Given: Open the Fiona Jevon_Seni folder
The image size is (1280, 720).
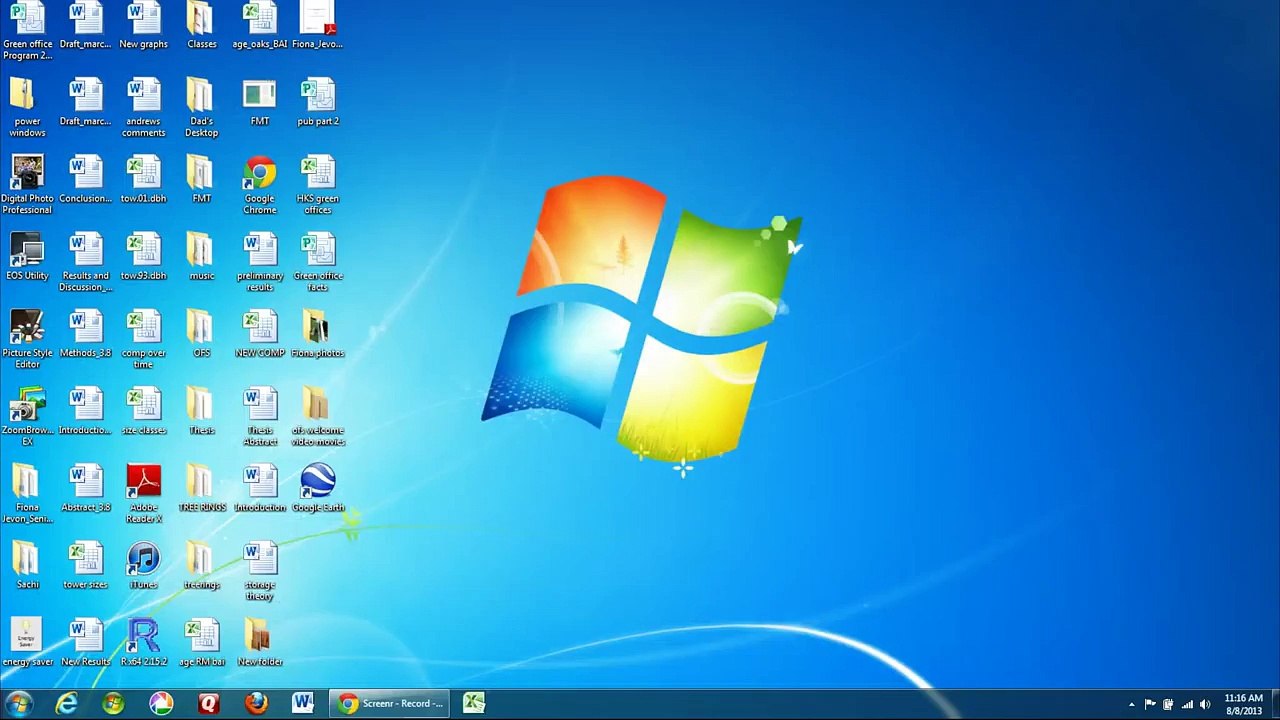Looking at the screenshot, I should pyautogui.click(x=27, y=493).
